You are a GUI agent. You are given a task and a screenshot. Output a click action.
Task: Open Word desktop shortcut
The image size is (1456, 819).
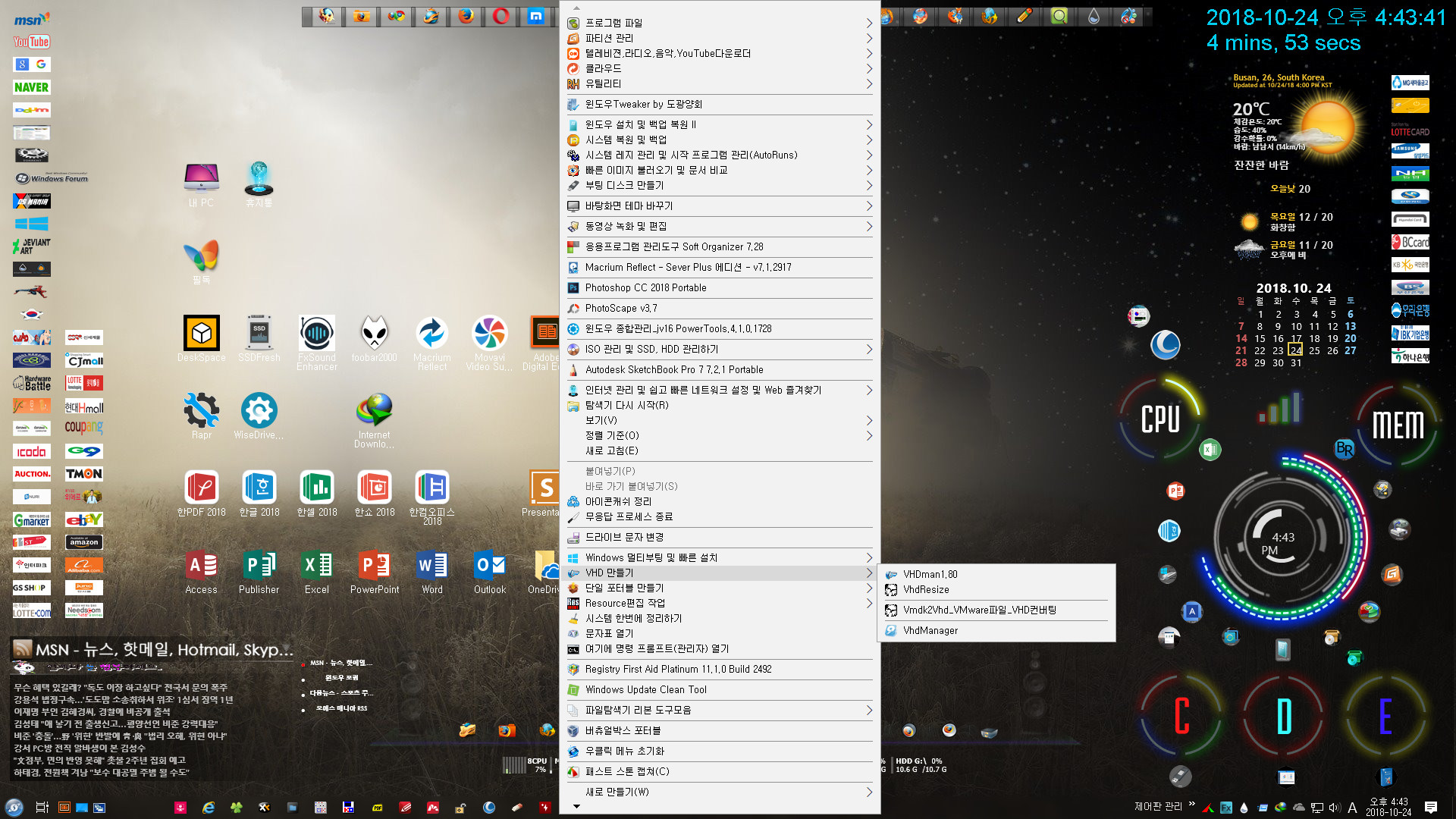tap(432, 571)
